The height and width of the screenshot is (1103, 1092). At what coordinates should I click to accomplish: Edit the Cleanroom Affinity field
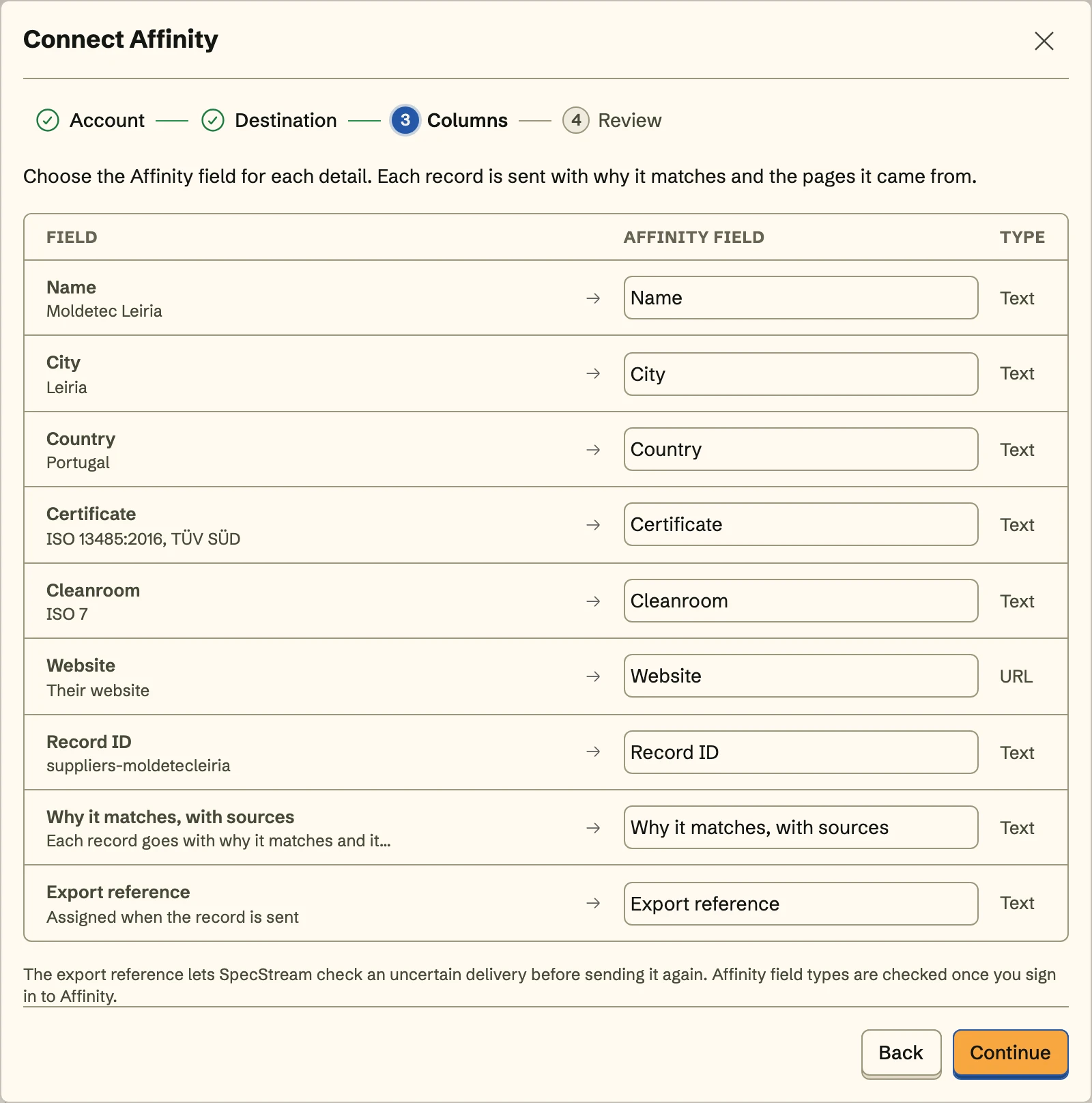coord(801,601)
